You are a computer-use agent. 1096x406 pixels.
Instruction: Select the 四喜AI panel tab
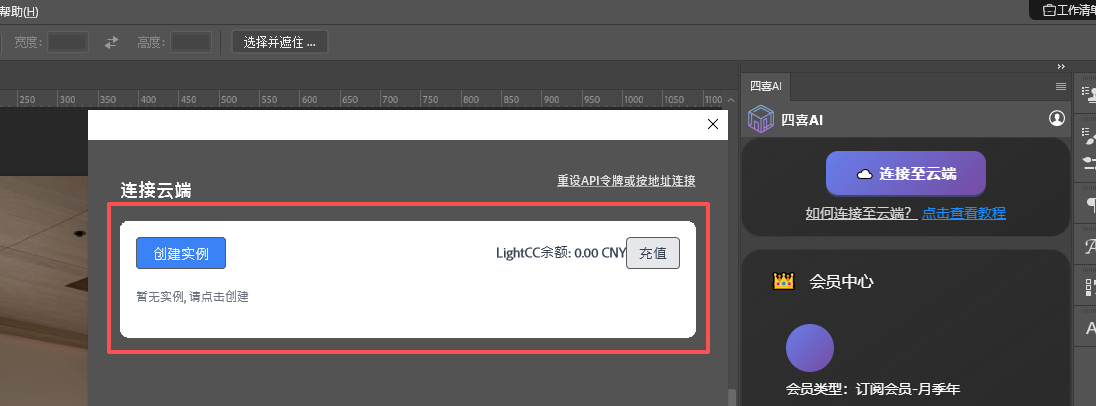(x=766, y=87)
